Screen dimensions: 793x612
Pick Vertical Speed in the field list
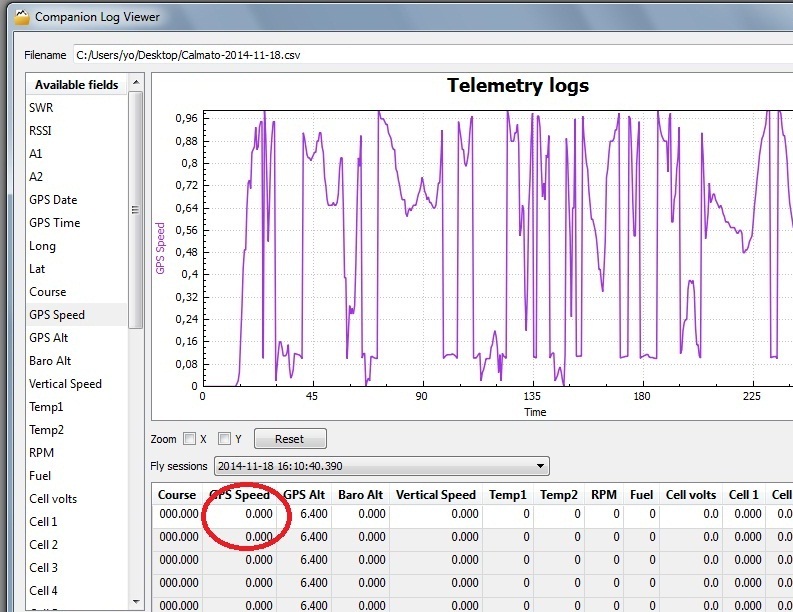[65, 384]
